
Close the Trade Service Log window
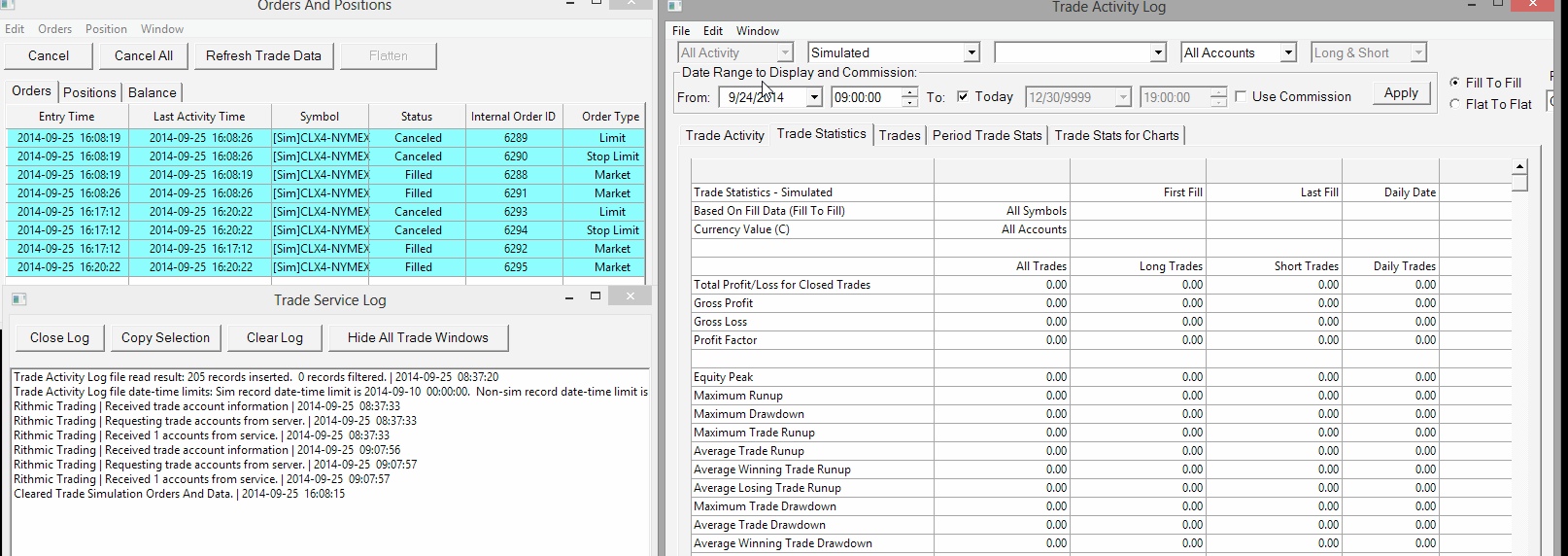click(x=630, y=296)
